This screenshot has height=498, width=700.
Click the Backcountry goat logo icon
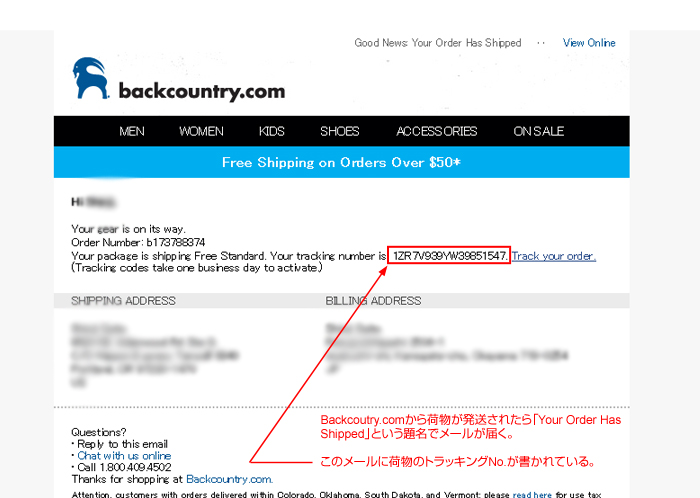pos(91,78)
